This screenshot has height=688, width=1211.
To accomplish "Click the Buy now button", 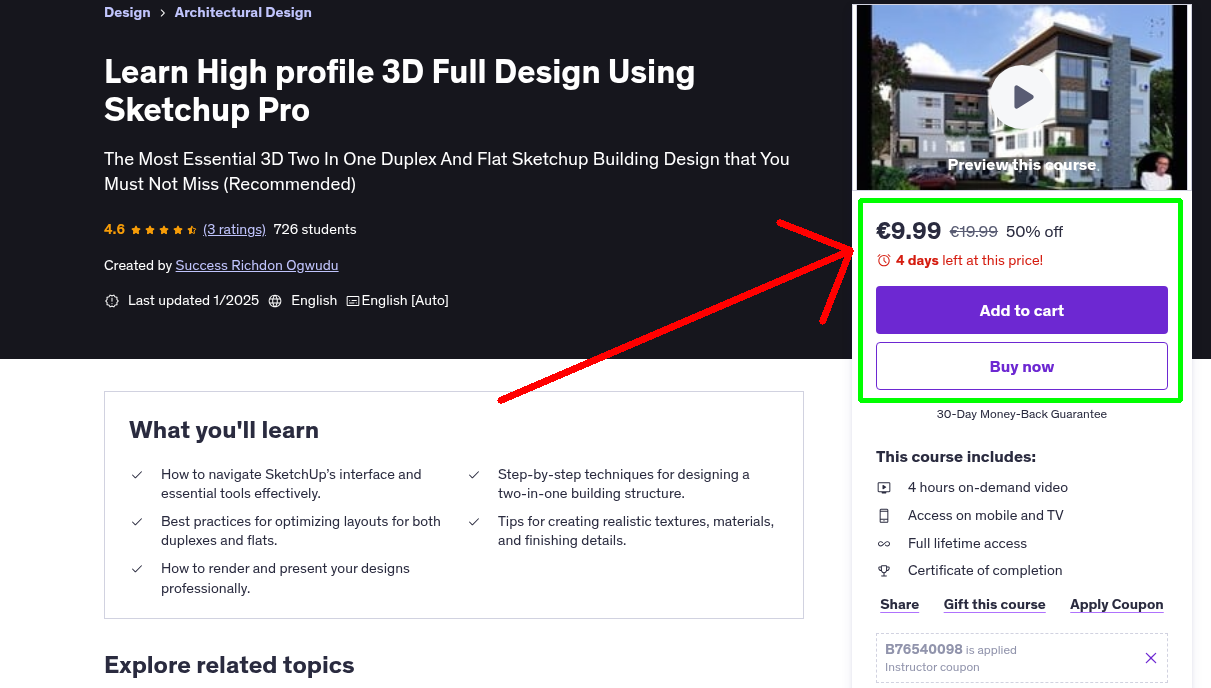I will pos(1022,366).
